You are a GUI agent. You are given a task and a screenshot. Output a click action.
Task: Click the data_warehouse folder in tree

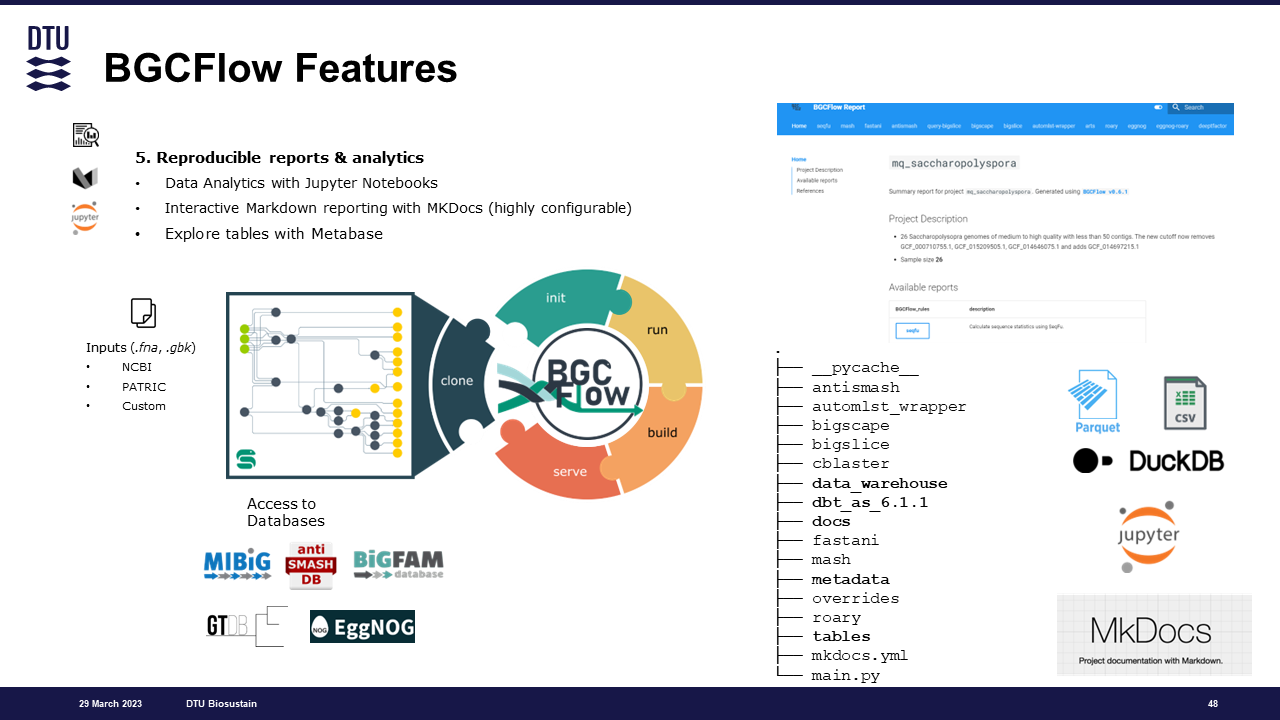[880, 483]
